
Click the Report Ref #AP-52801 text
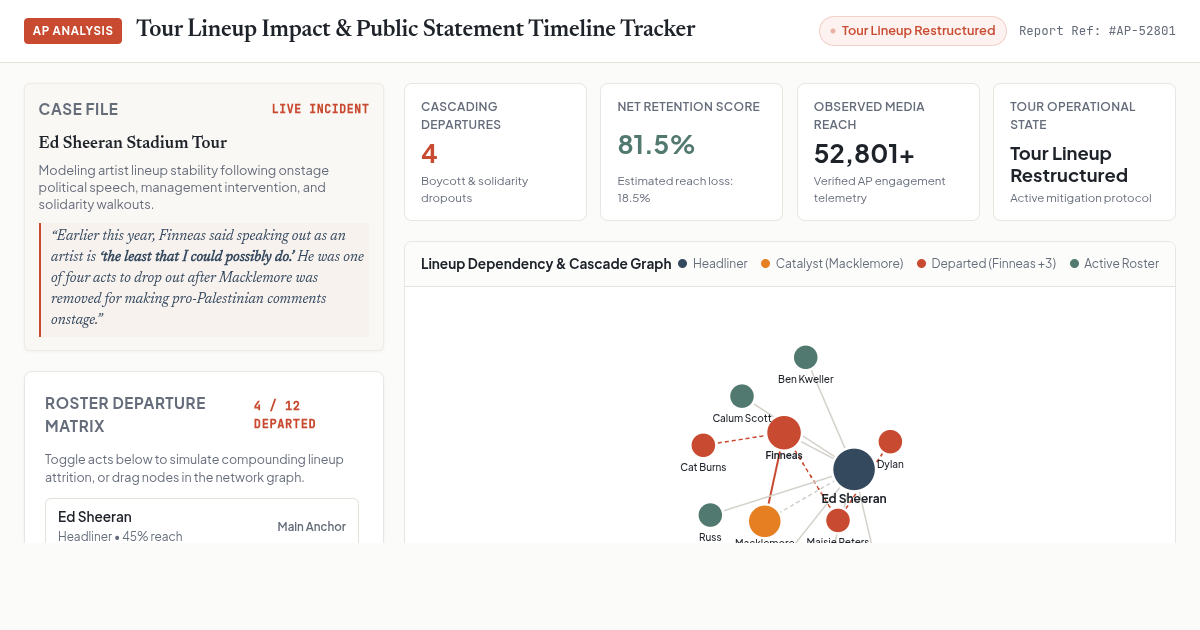(x=1097, y=31)
